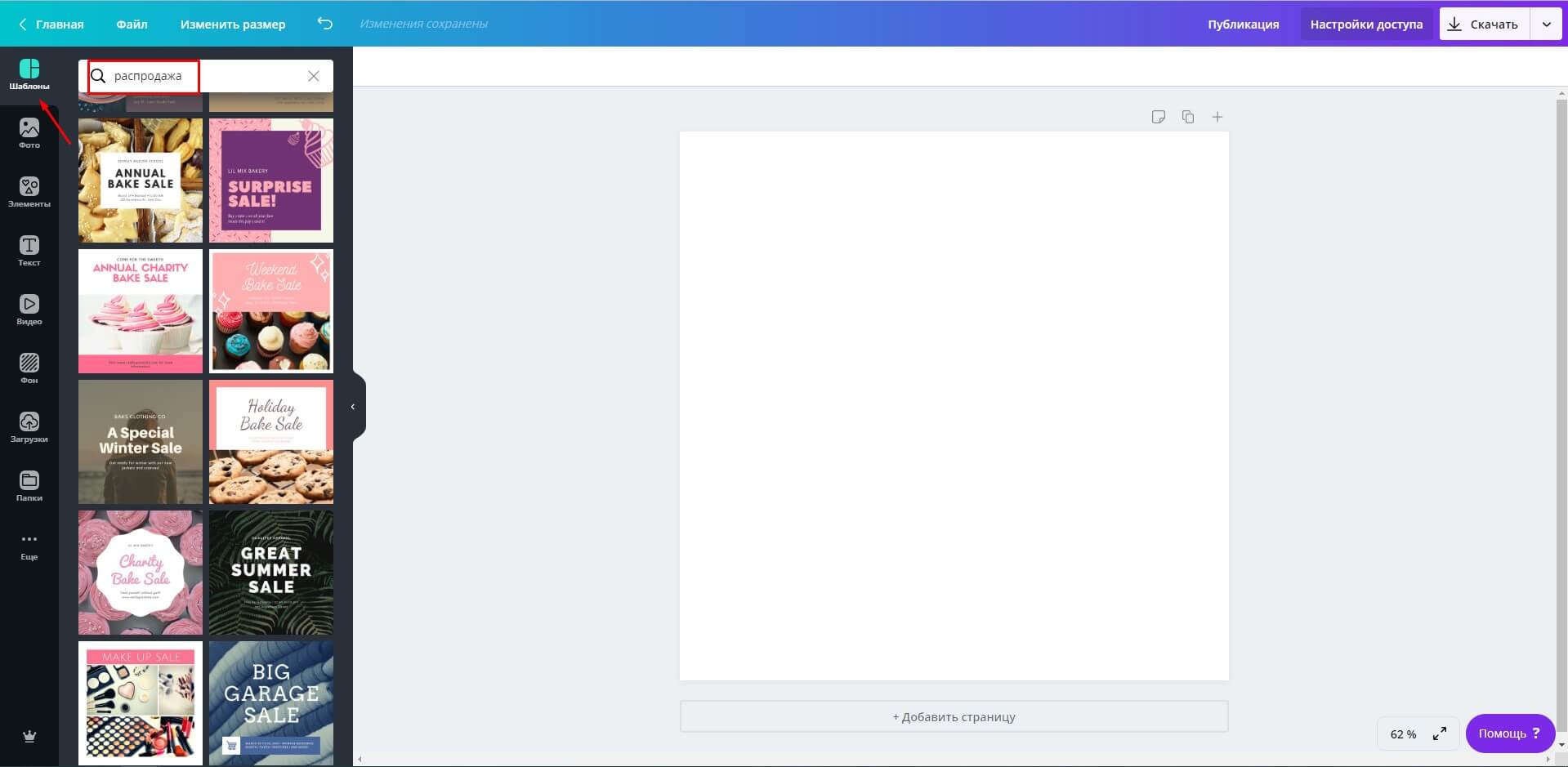Select the Annual Bake Sale template

click(141, 181)
